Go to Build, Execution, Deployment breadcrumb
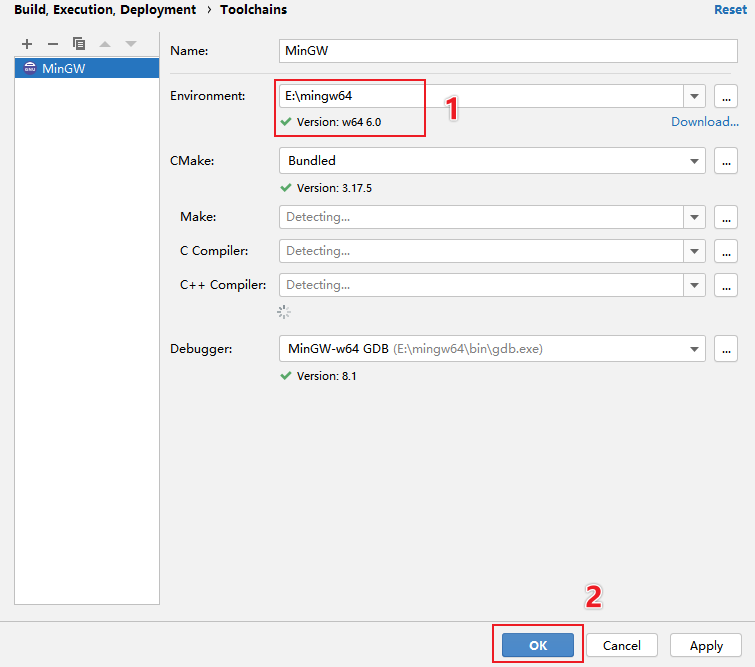Image resolution: width=755 pixels, height=667 pixels. [105, 10]
